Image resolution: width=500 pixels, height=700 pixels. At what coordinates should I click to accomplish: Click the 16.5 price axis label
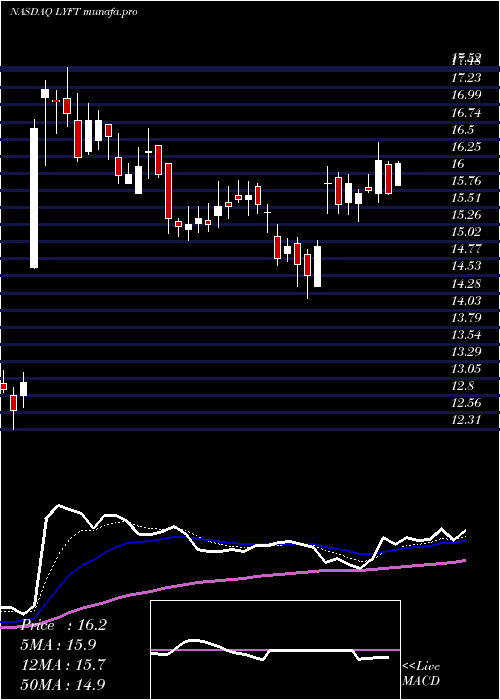point(464,130)
